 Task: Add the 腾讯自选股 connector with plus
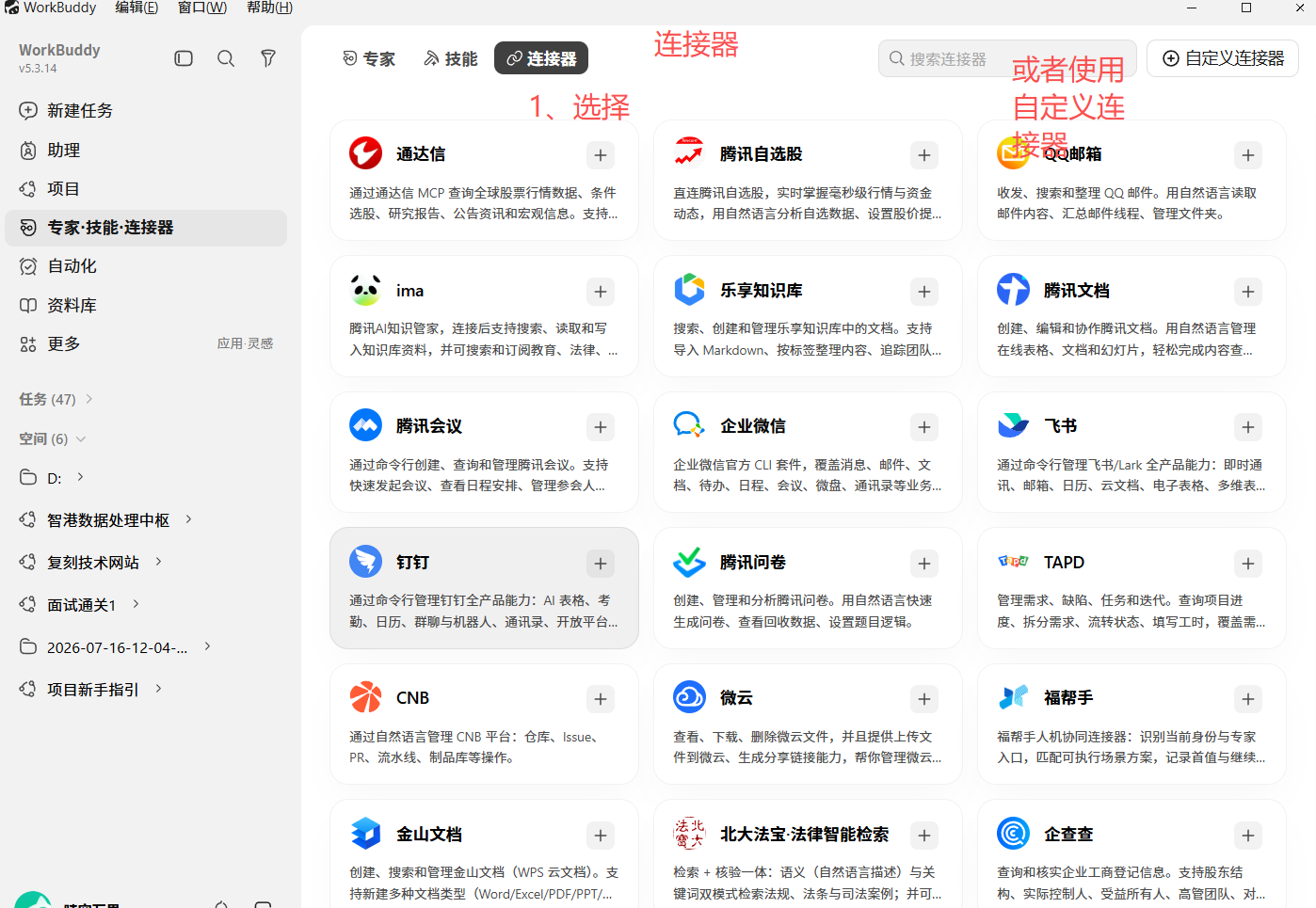pos(924,155)
